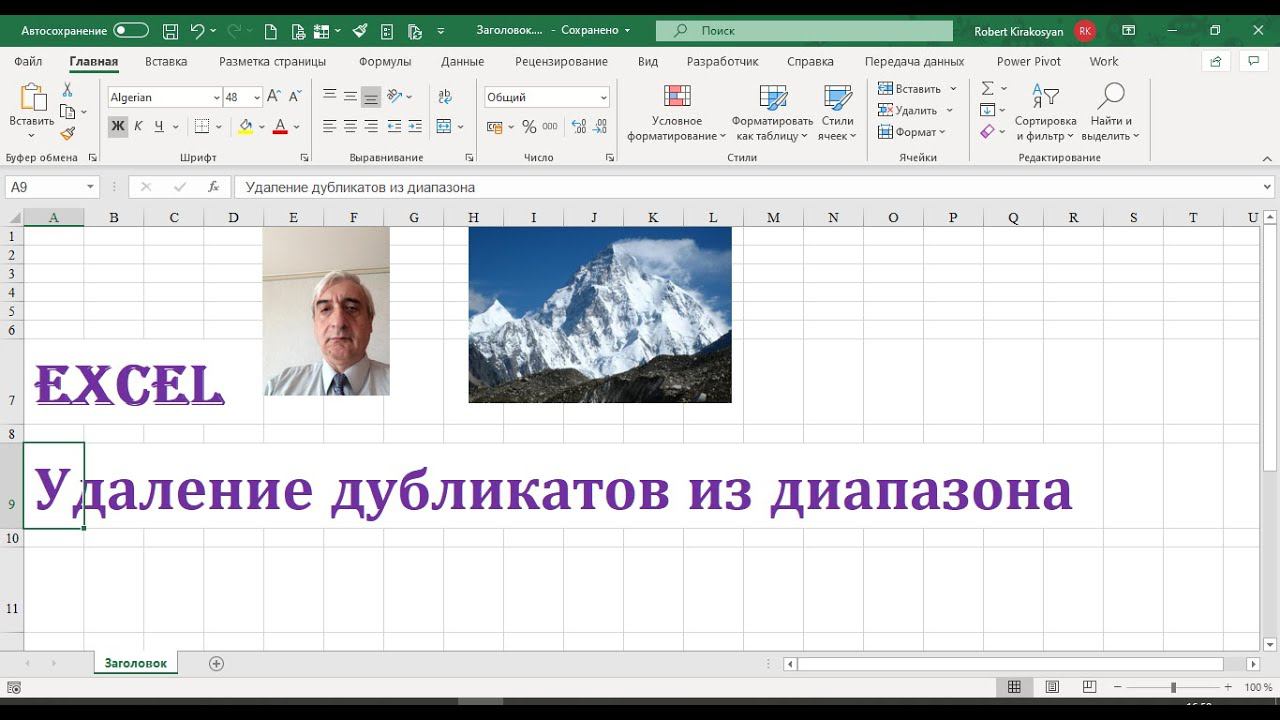This screenshot has height=720, width=1280.
Task: Toggle bold formatting Ж
Action: click(x=118, y=126)
